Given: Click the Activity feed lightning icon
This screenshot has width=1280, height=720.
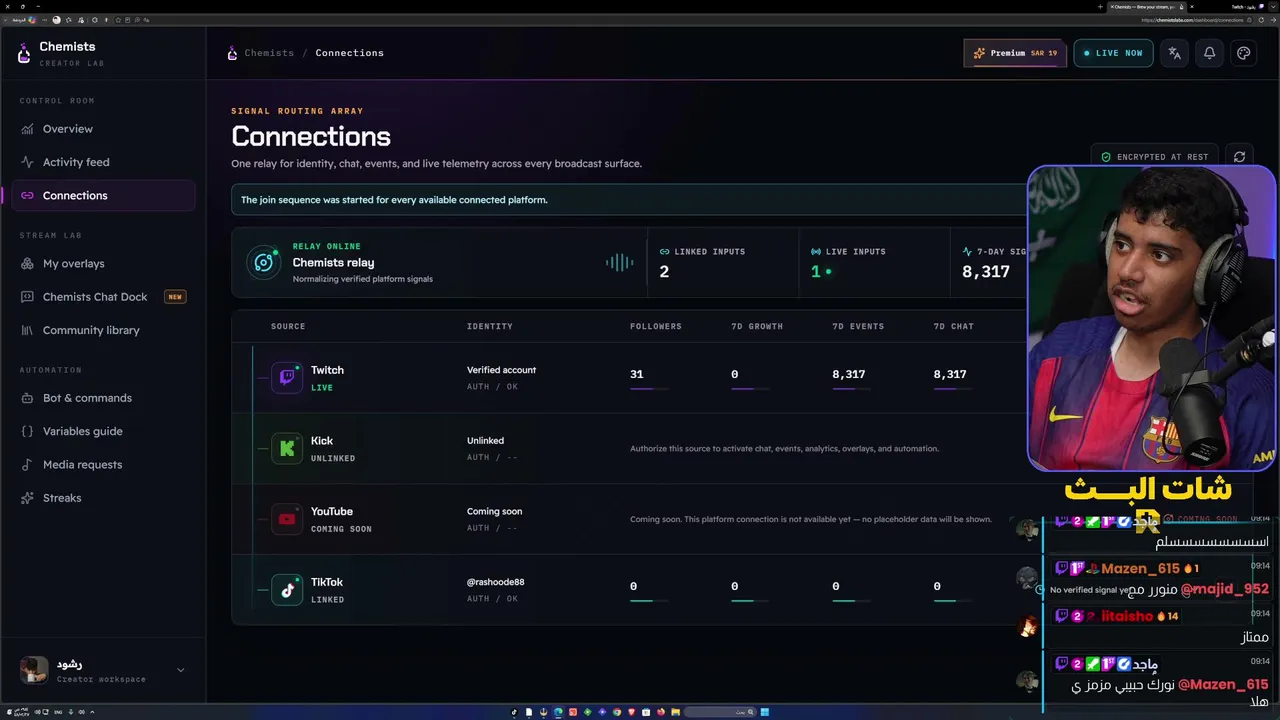Looking at the screenshot, I should coord(27,162).
